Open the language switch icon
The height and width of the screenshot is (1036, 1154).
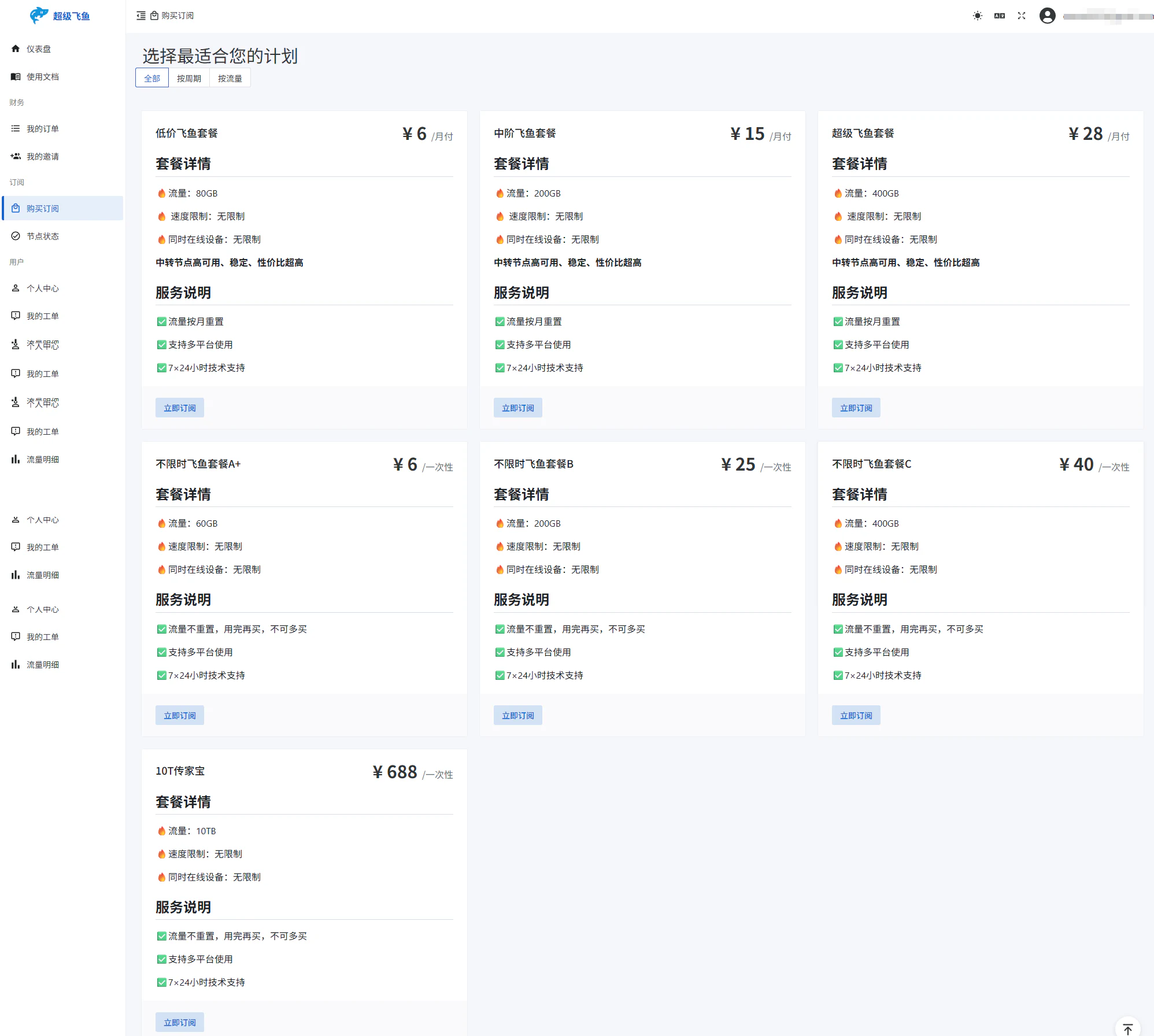click(x=1000, y=16)
